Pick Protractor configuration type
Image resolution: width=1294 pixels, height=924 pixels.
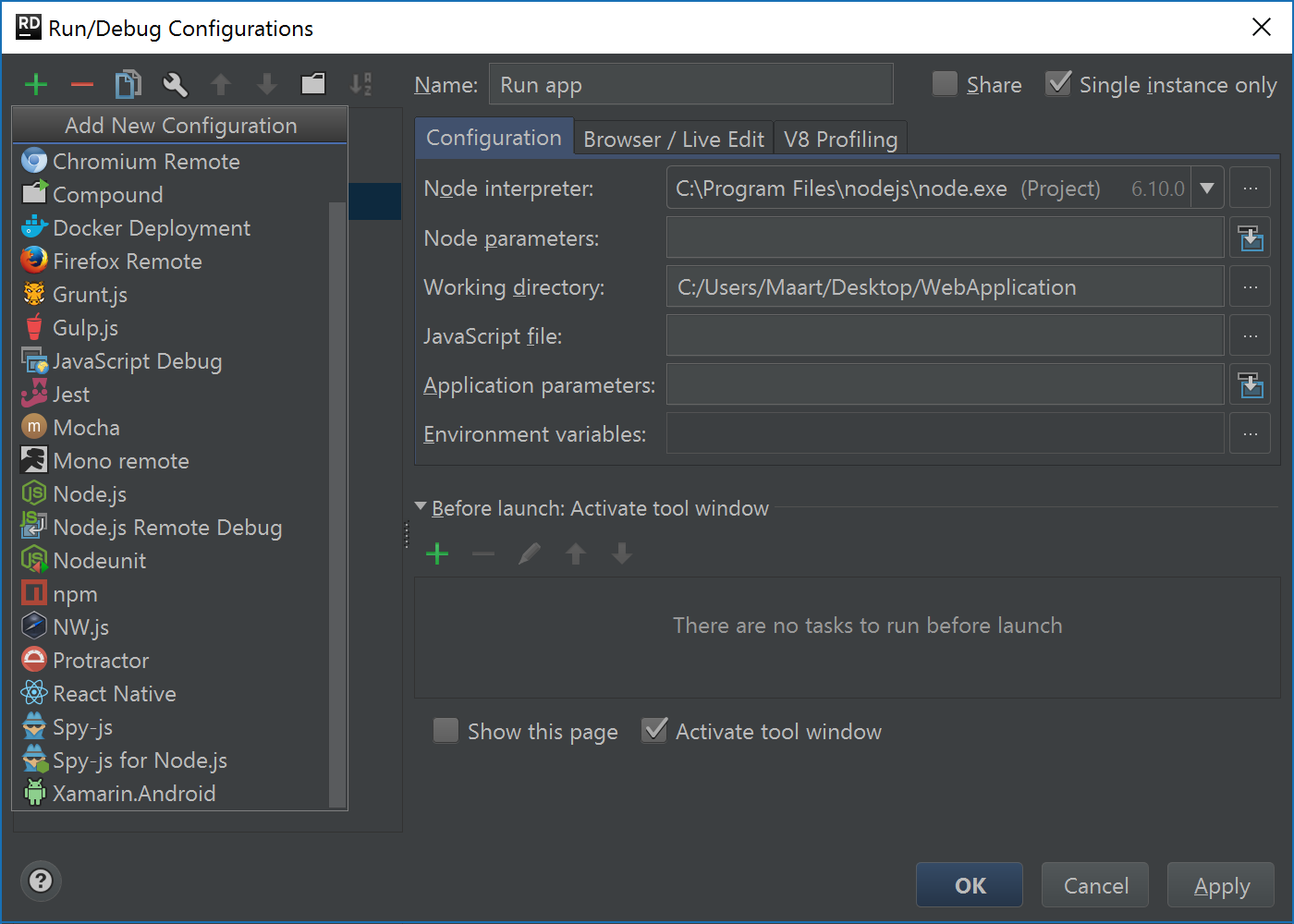pyautogui.click(x=171, y=661)
